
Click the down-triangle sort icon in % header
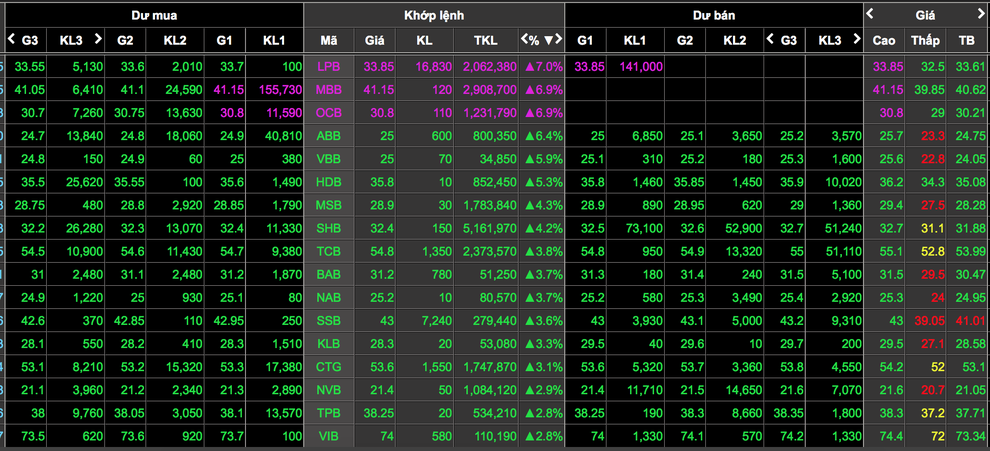[548, 40]
